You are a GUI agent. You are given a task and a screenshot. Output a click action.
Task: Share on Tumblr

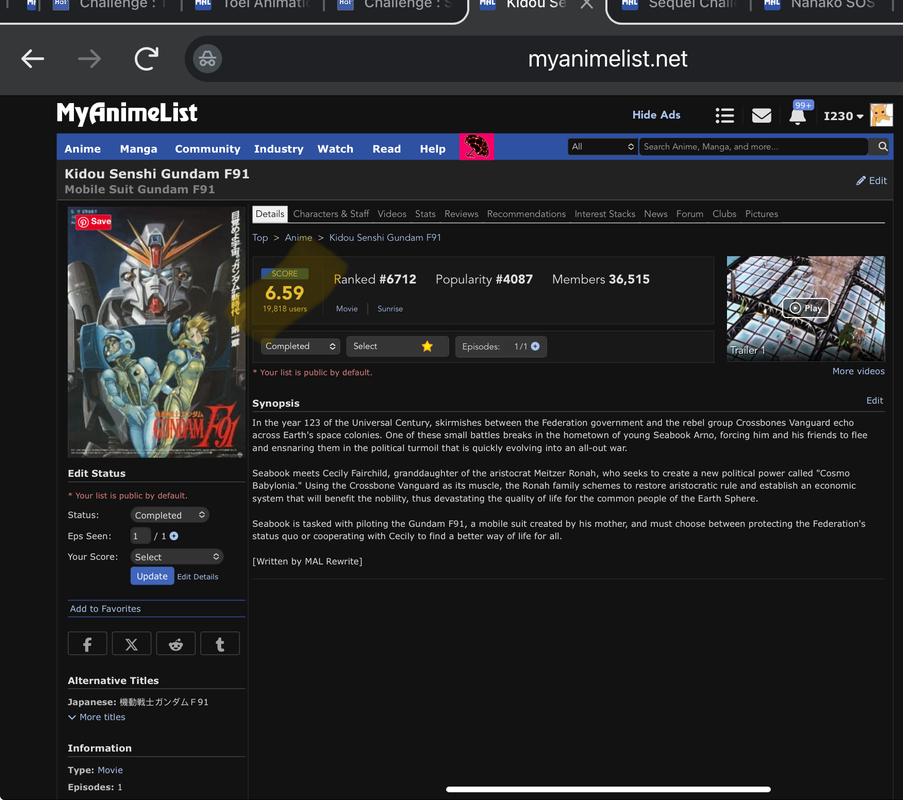point(220,644)
